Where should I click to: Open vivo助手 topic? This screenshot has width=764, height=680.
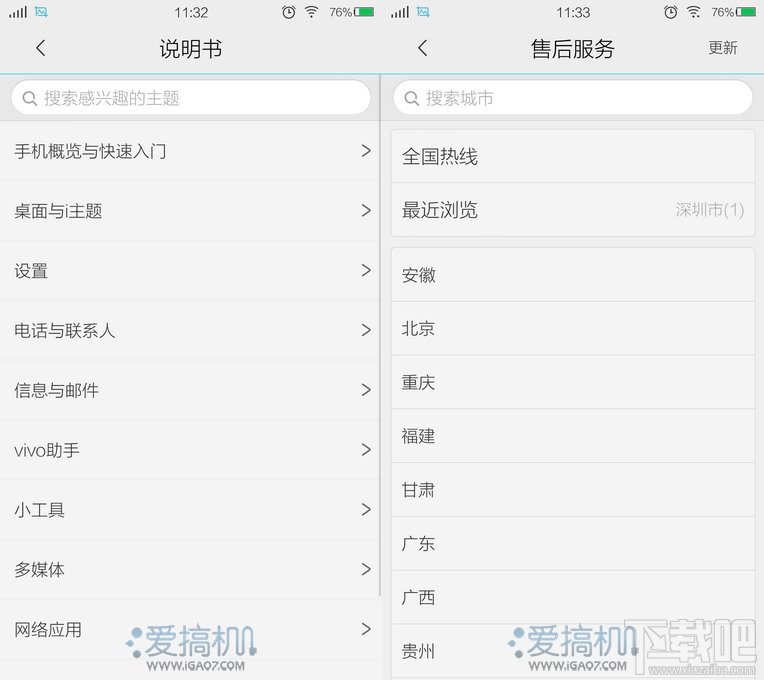click(x=190, y=450)
